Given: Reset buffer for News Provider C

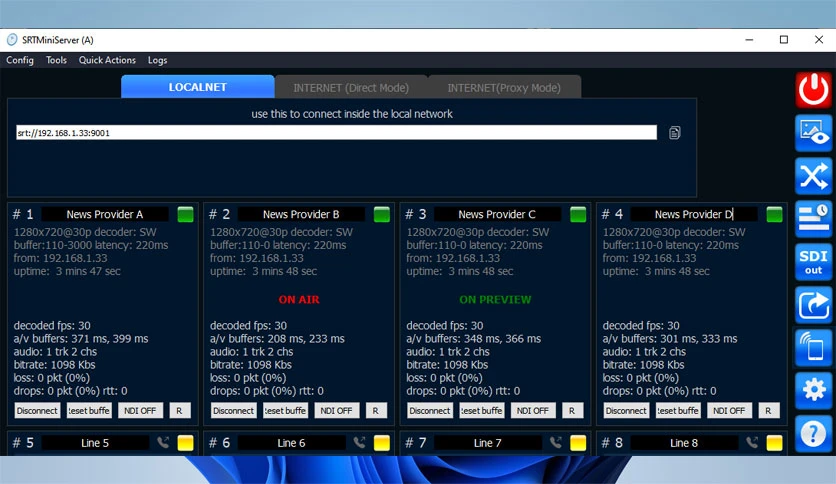Looking at the screenshot, I should pos(481,410).
